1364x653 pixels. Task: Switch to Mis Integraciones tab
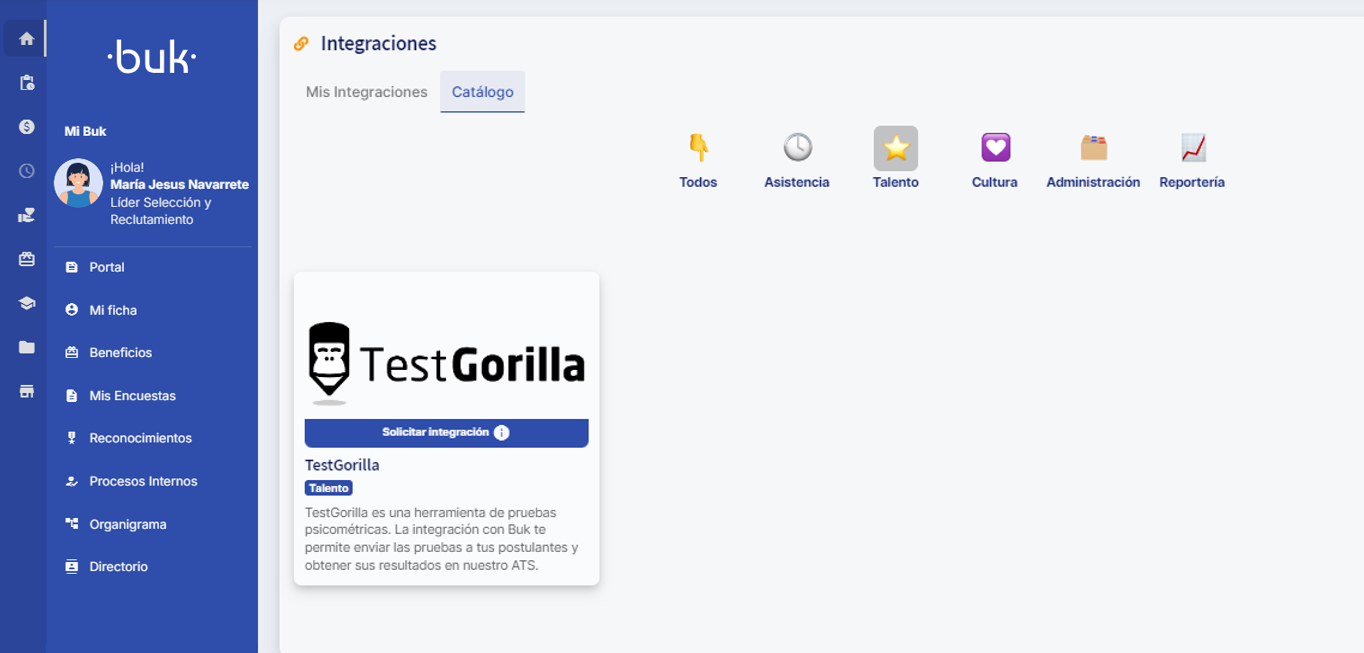tap(367, 92)
